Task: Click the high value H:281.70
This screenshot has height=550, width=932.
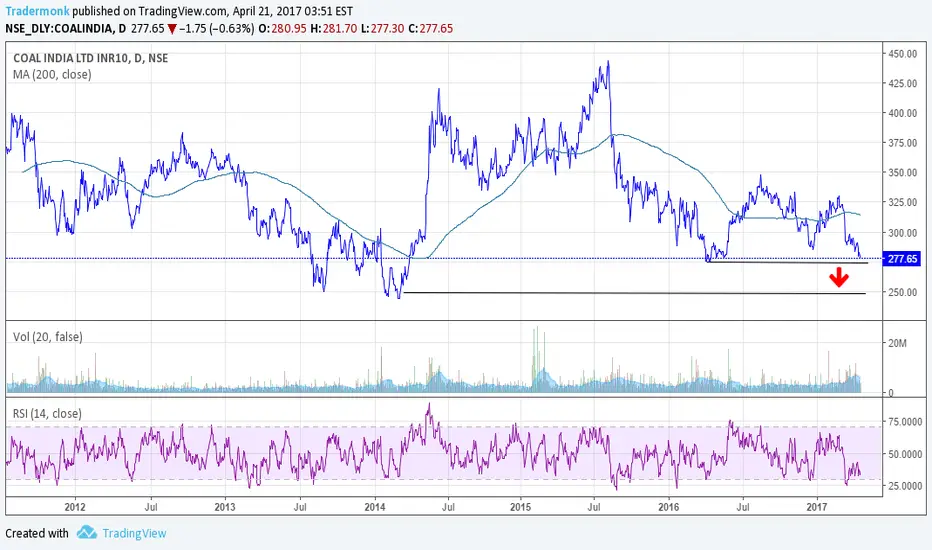Action: pyautogui.click(x=333, y=29)
